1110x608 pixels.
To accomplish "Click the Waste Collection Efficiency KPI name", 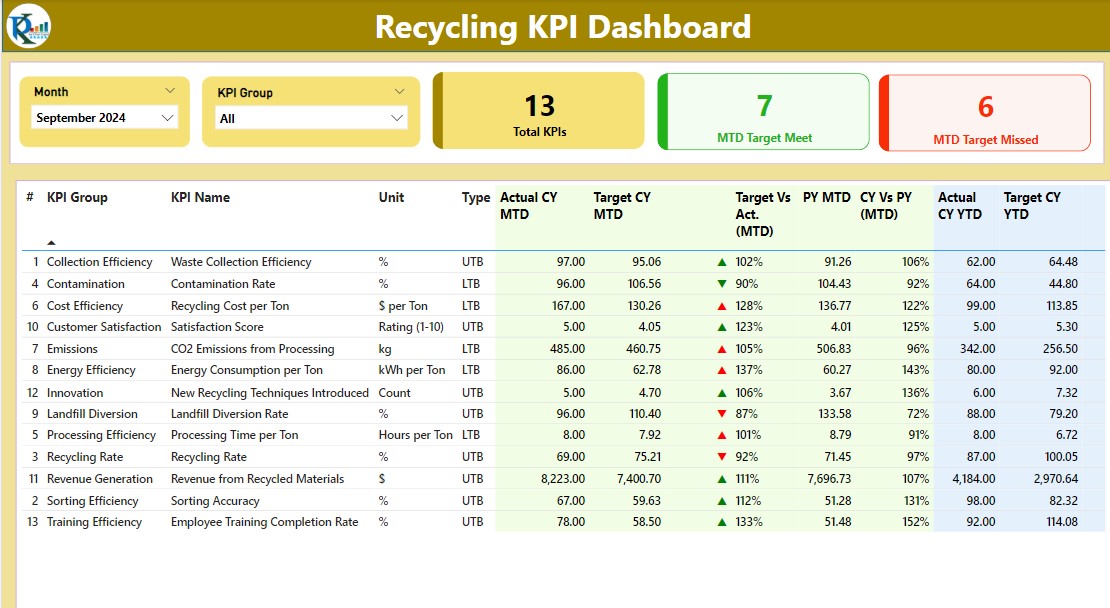I will (x=241, y=262).
